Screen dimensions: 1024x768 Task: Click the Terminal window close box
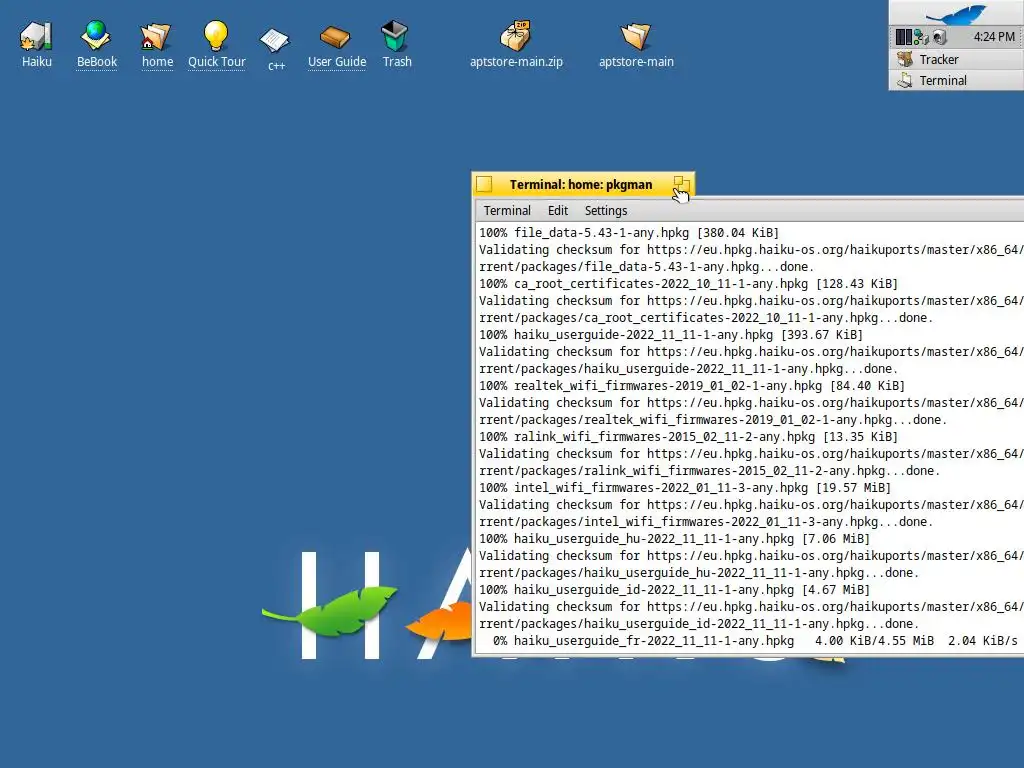click(x=484, y=184)
